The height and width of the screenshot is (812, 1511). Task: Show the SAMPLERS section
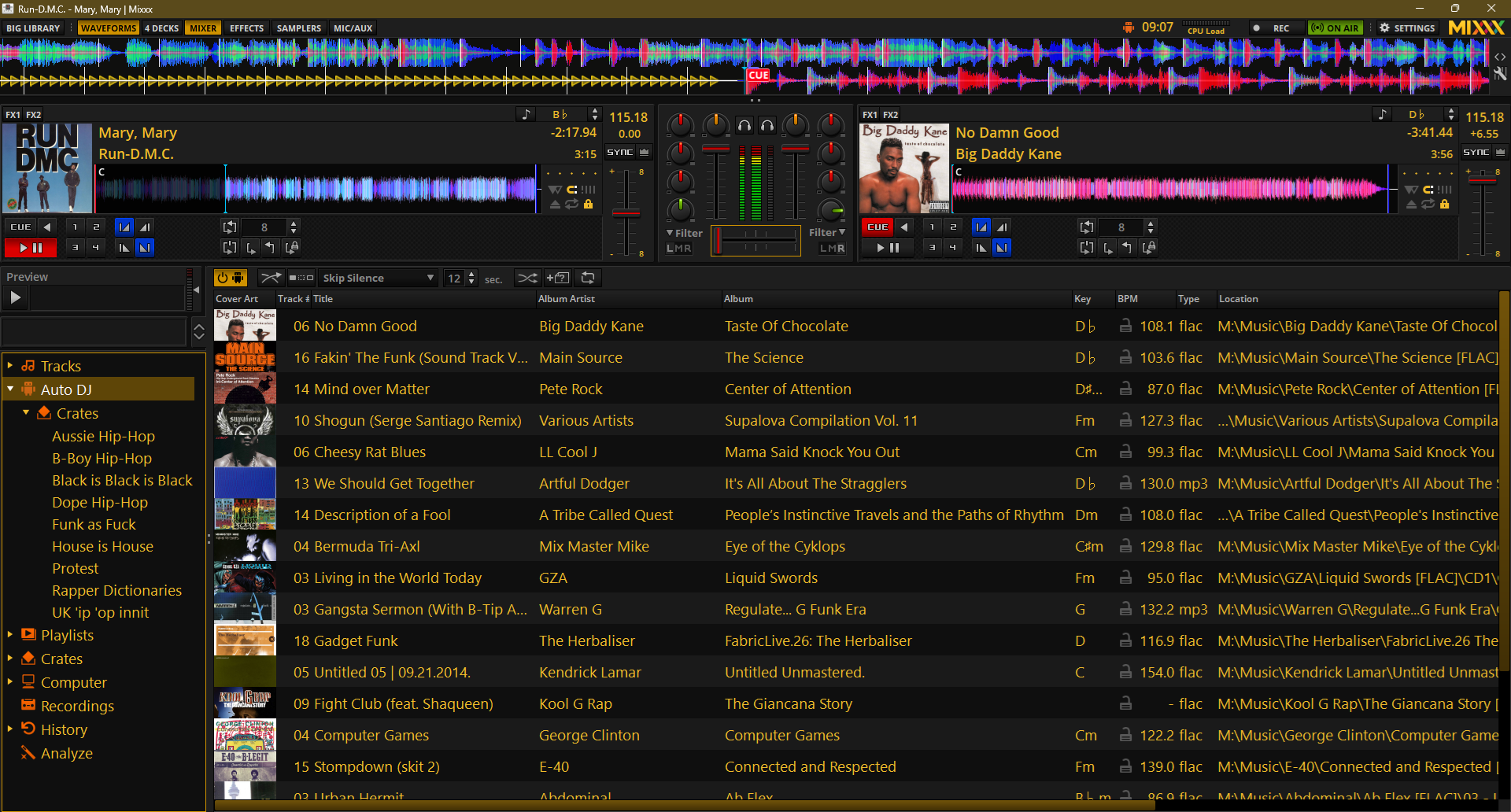click(x=299, y=28)
